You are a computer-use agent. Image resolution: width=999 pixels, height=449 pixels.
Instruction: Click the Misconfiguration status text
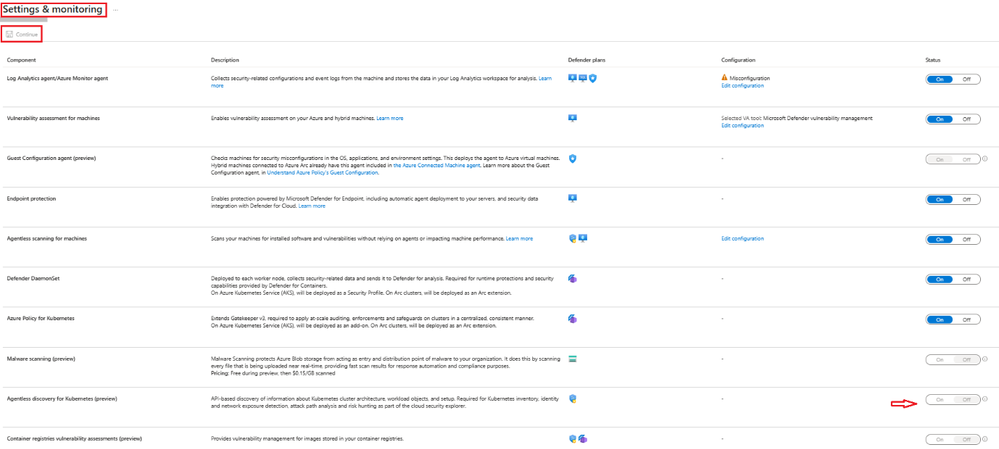750,78
